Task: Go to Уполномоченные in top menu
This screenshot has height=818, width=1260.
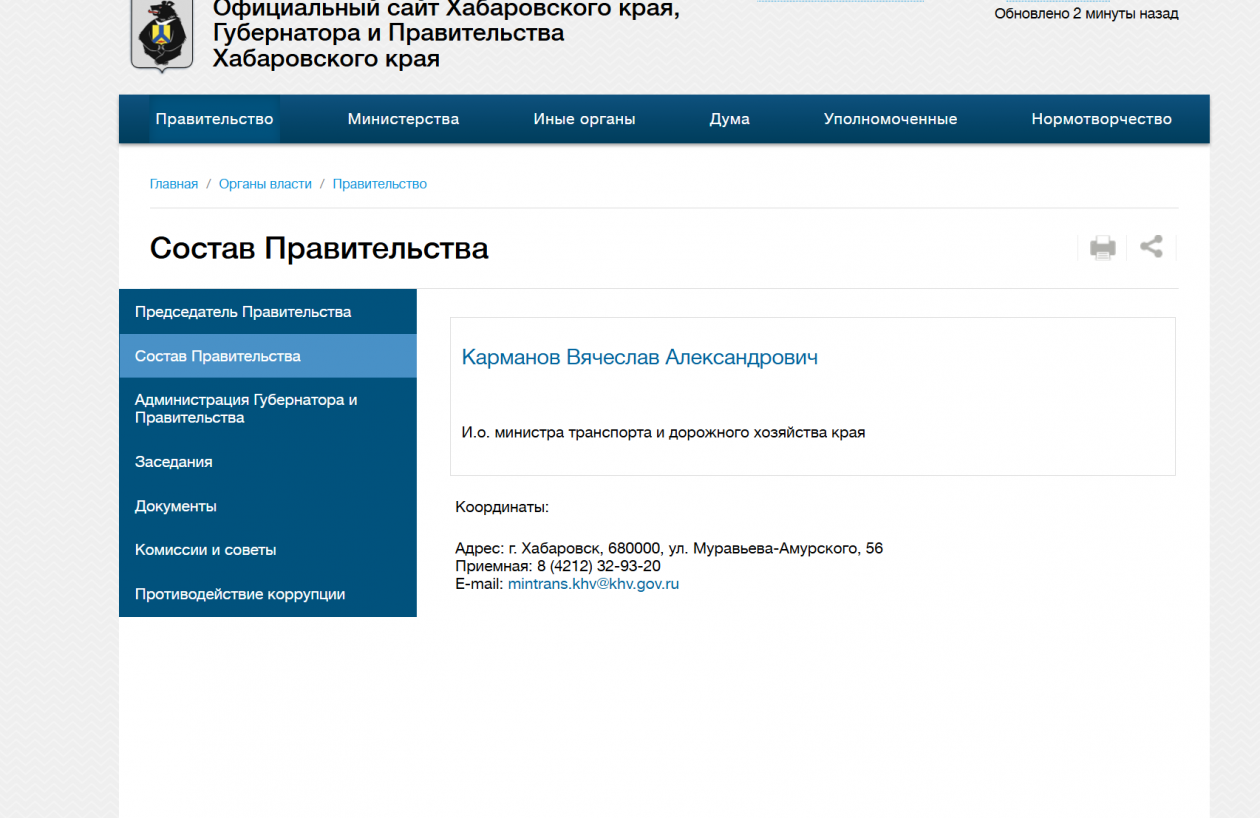Action: (890, 119)
